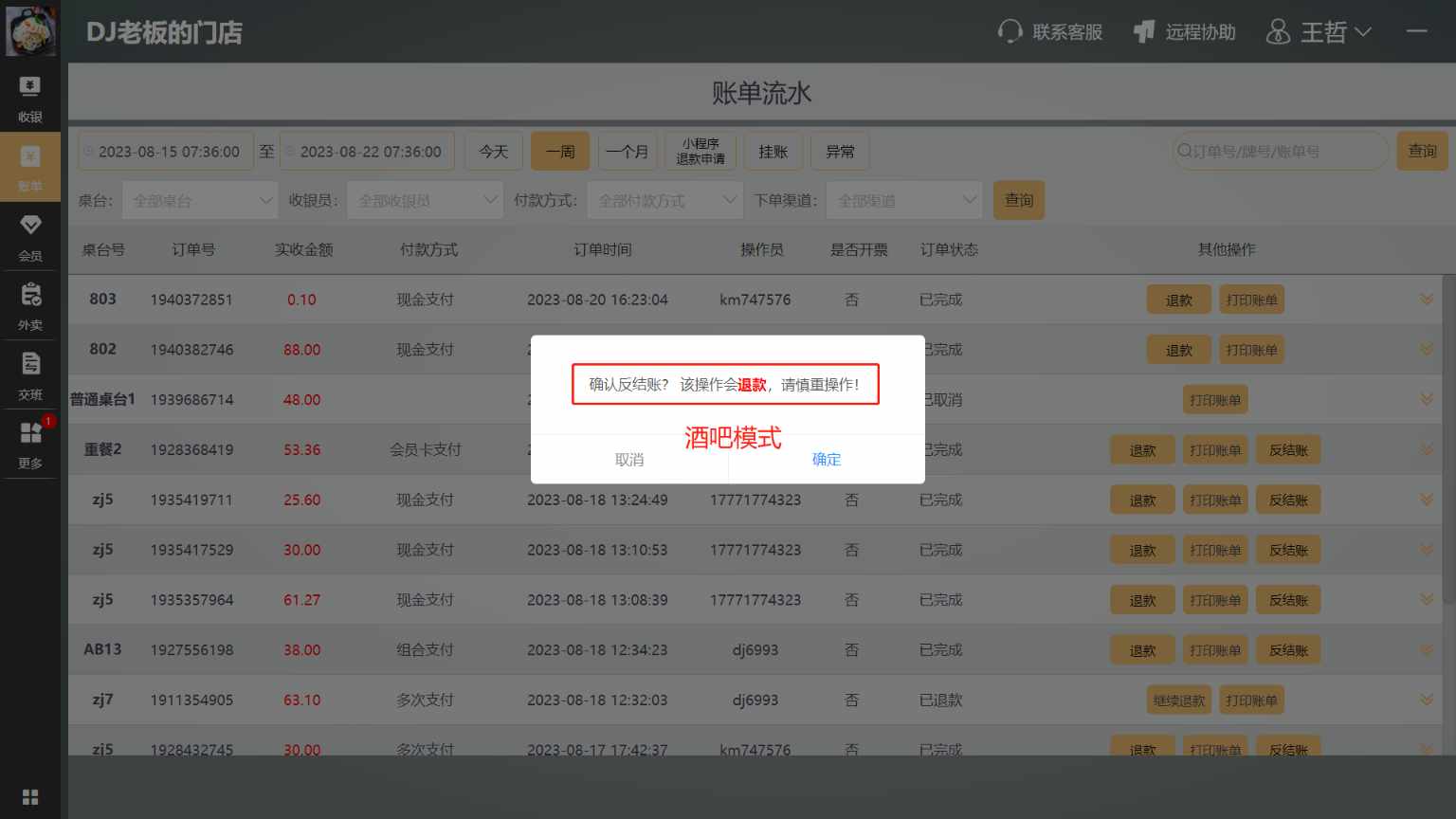Click 退款 for order 1935417529
Viewport: 1456px width, 819px height.
coord(1143,550)
